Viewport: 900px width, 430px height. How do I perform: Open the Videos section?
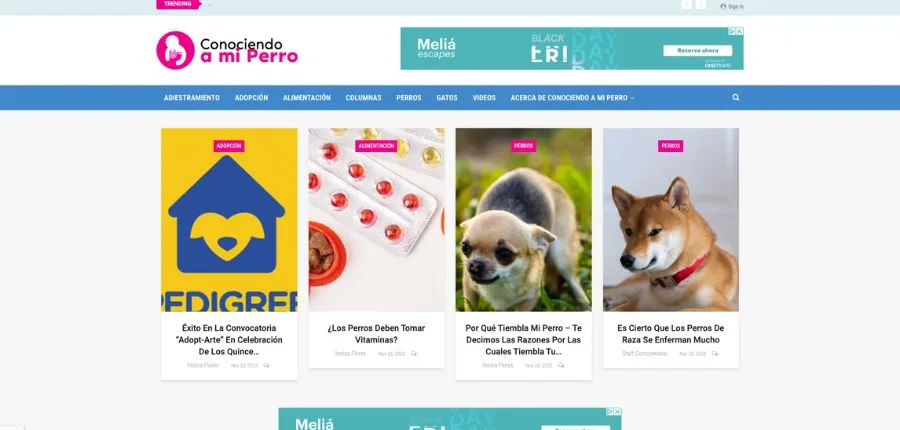(484, 98)
